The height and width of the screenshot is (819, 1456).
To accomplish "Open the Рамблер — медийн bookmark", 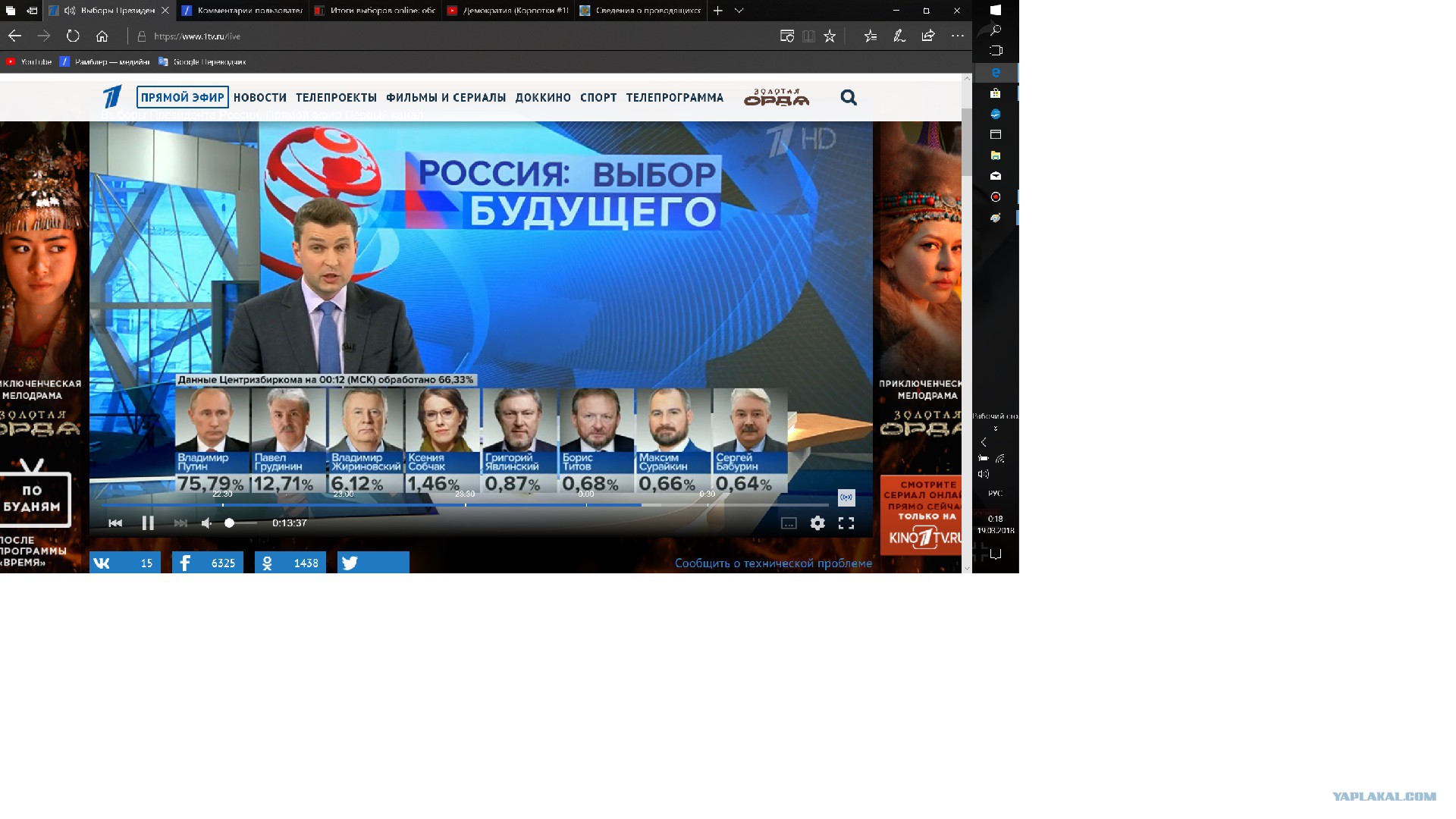I will (x=105, y=62).
